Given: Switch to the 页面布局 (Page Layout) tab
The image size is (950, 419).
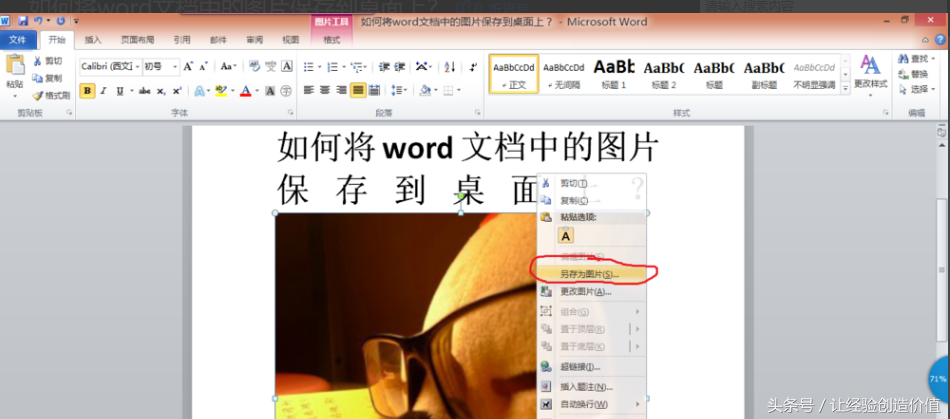Looking at the screenshot, I should [x=137, y=40].
